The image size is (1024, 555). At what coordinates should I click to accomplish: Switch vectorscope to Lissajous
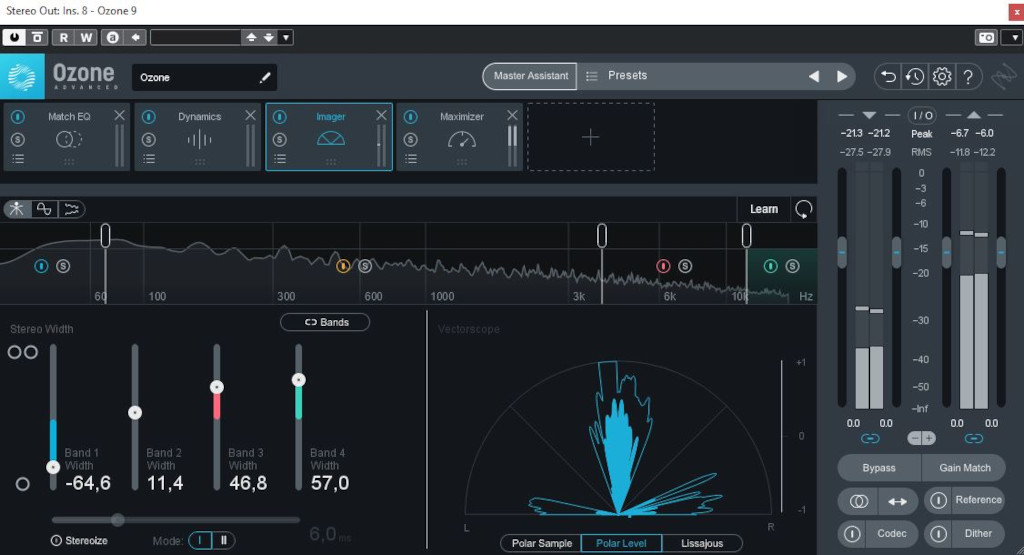[x=702, y=543]
